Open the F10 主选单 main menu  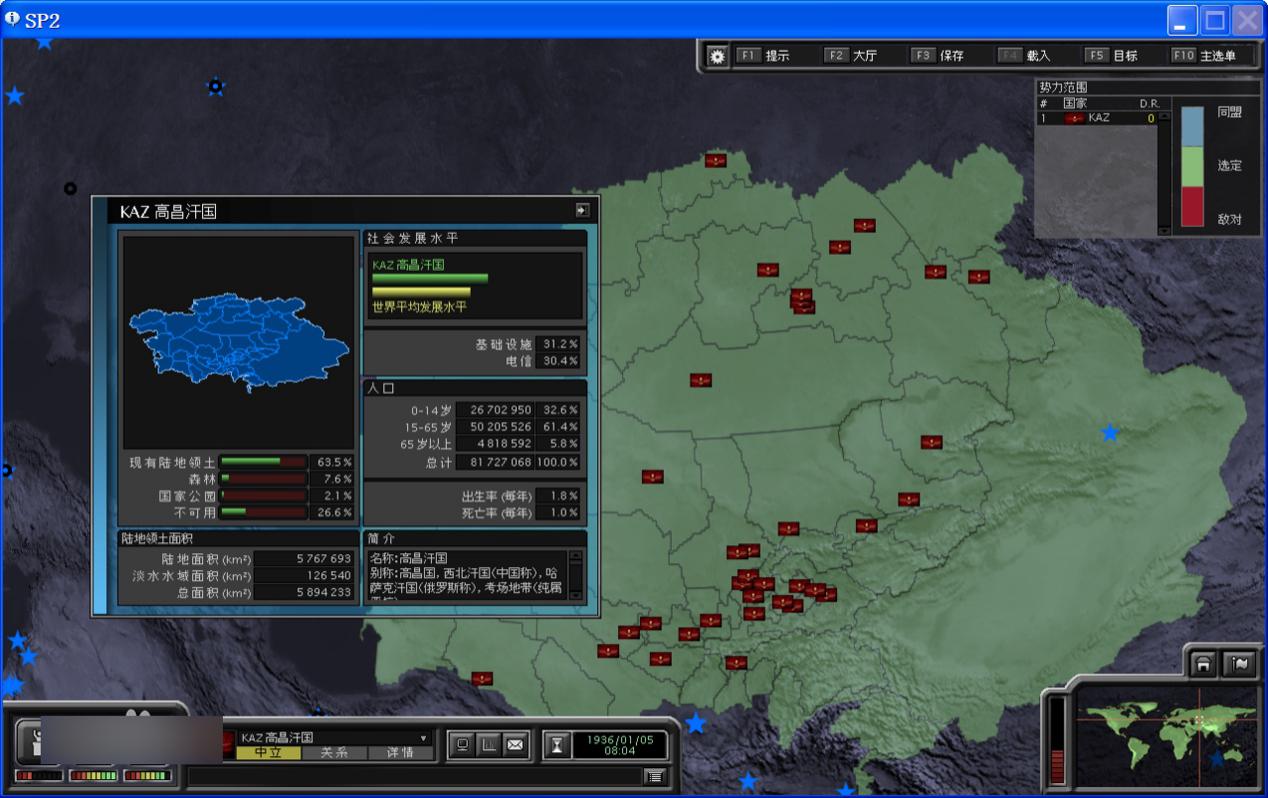click(1204, 56)
